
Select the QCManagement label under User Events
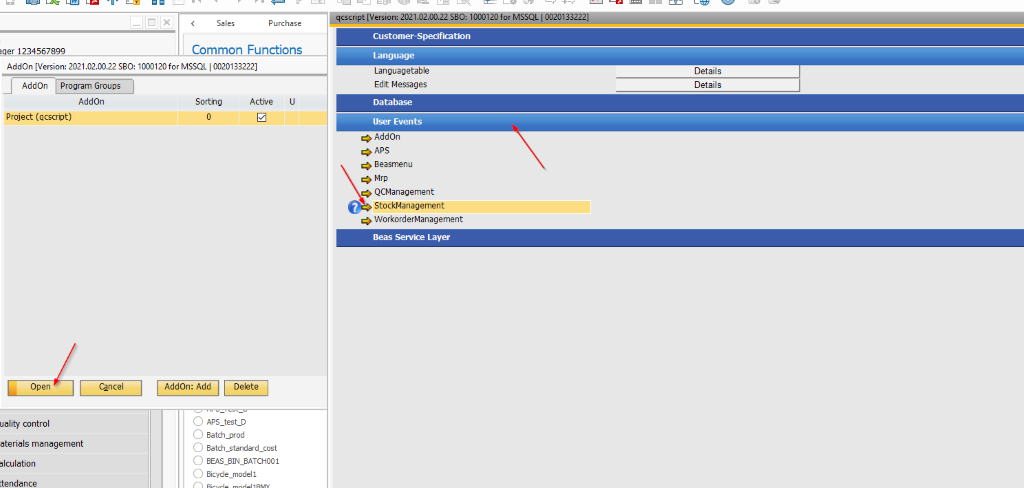tap(404, 192)
